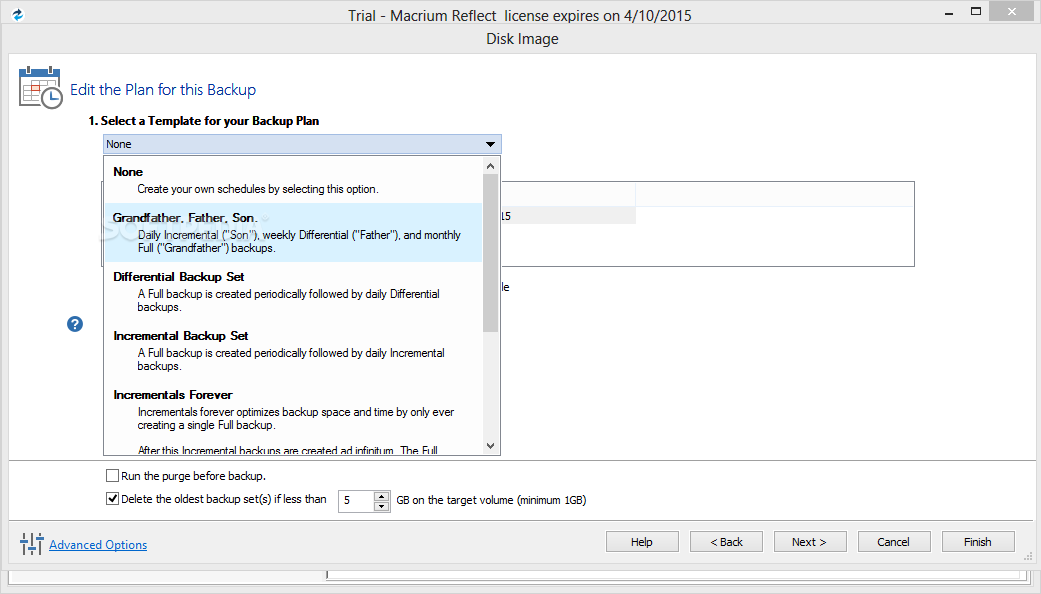The width and height of the screenshot is (1041, 594).
Task: Enable Run the purge before backup
Action: pyautogui.click(x=113, y=476)
